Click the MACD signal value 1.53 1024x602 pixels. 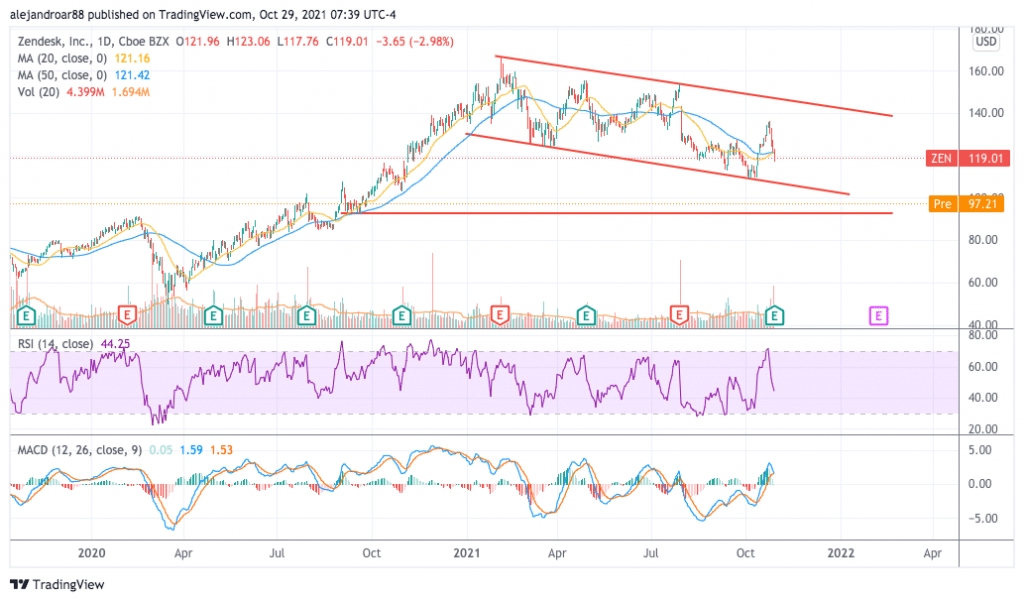tap(221, 450)
